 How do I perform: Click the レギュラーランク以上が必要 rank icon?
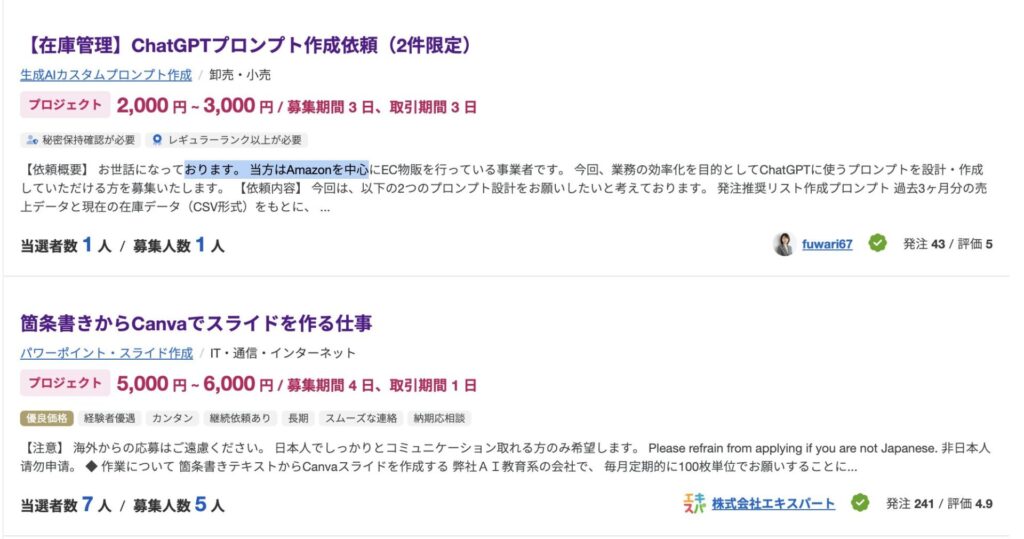(157, 140)
